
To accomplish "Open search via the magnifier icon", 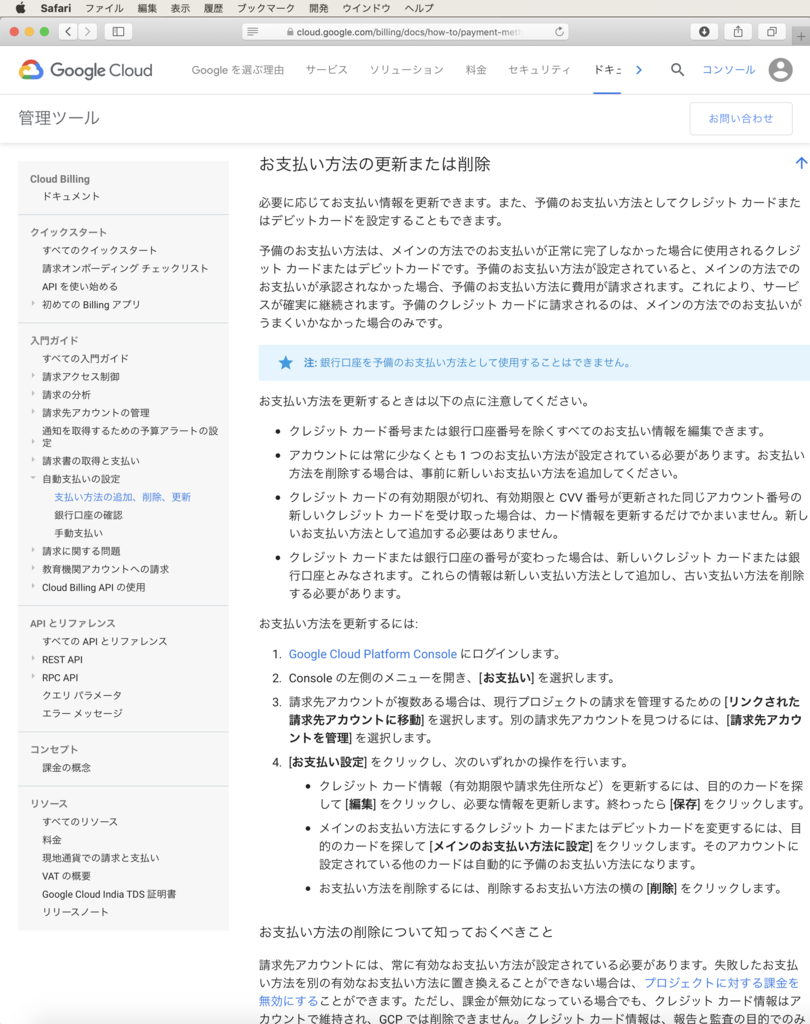I will [x=677, y=70].
